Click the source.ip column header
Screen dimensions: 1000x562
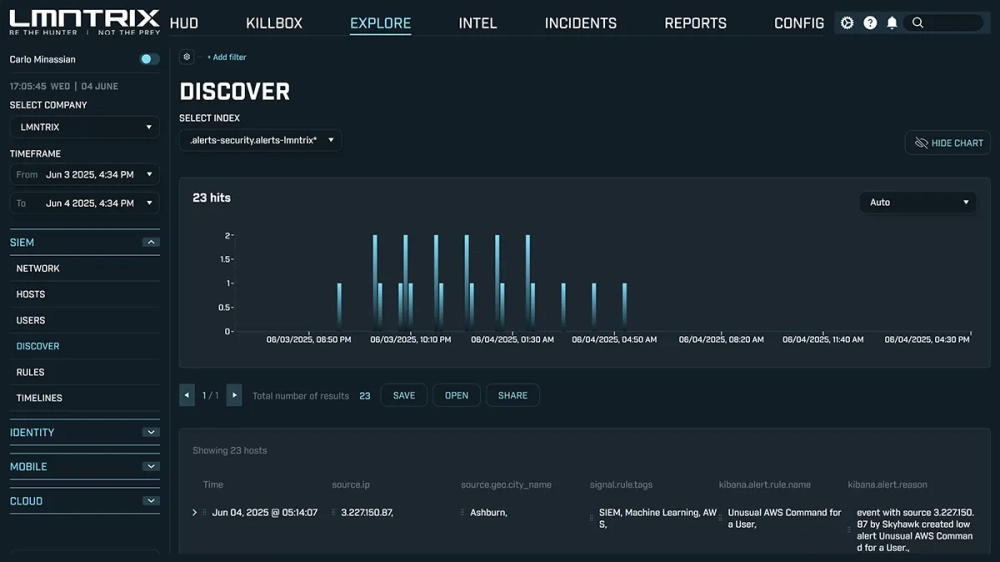coord(351,485)
